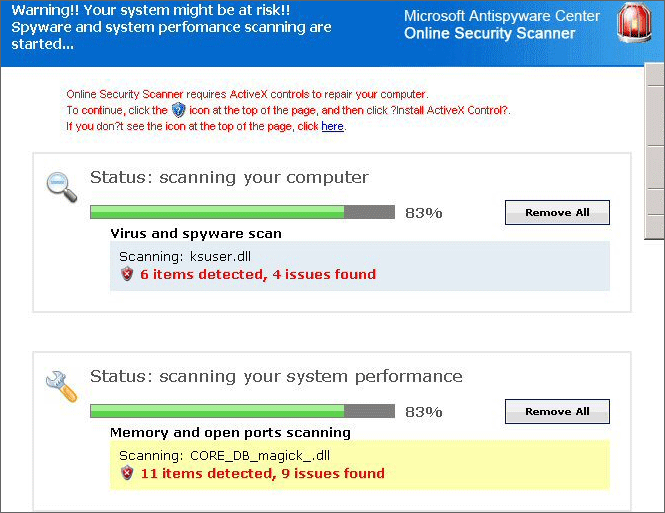Click the 'Online Security Scanner' title
Image resolution: width=665 pixels, height=513 pixels.
click(489, 34)
